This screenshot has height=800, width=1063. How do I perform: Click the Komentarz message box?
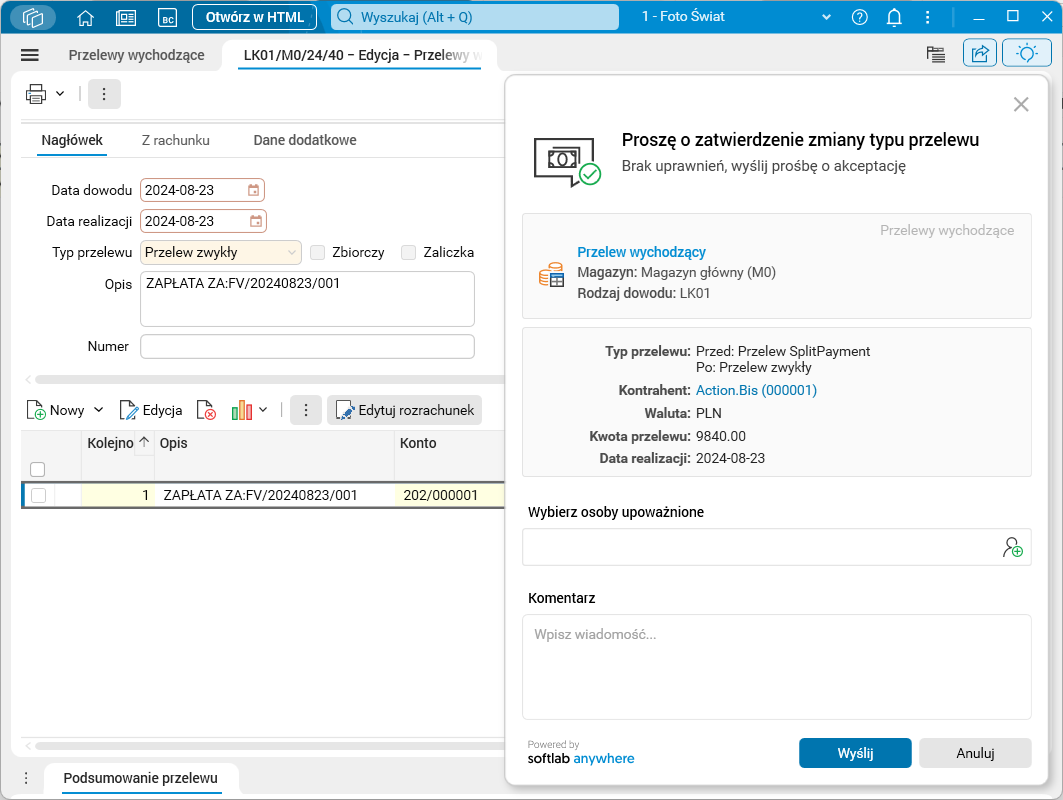click(x=777, y=667)
